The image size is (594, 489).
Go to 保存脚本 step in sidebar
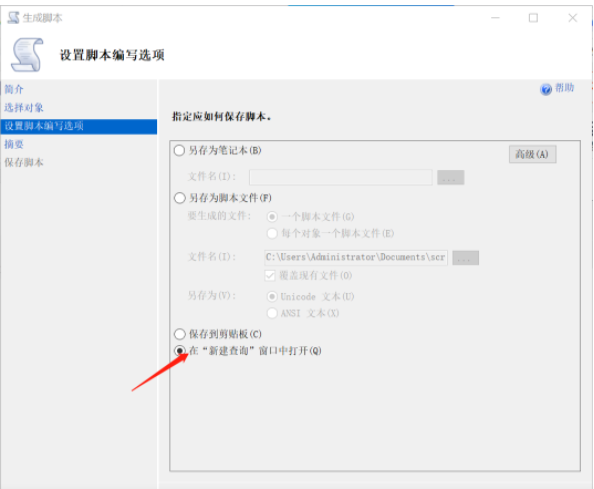click(x=24, y=162)
